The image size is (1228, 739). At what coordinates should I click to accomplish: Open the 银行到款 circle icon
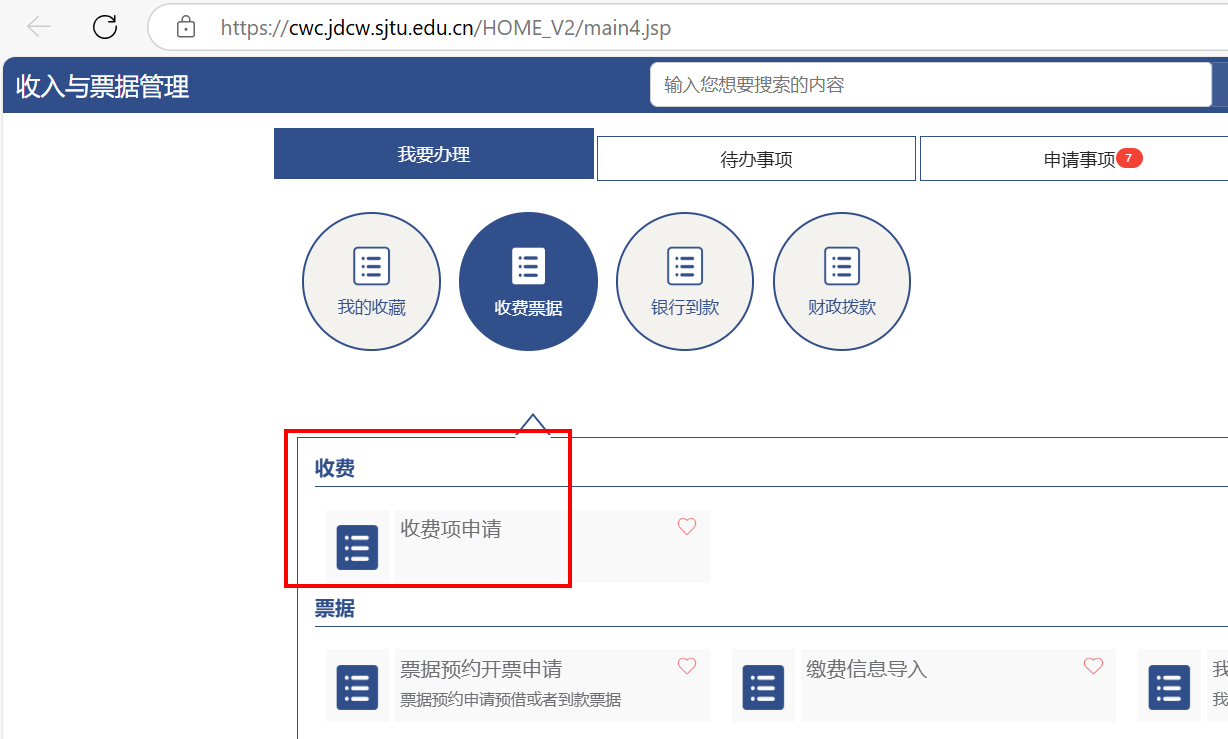[x=685, y=281]
